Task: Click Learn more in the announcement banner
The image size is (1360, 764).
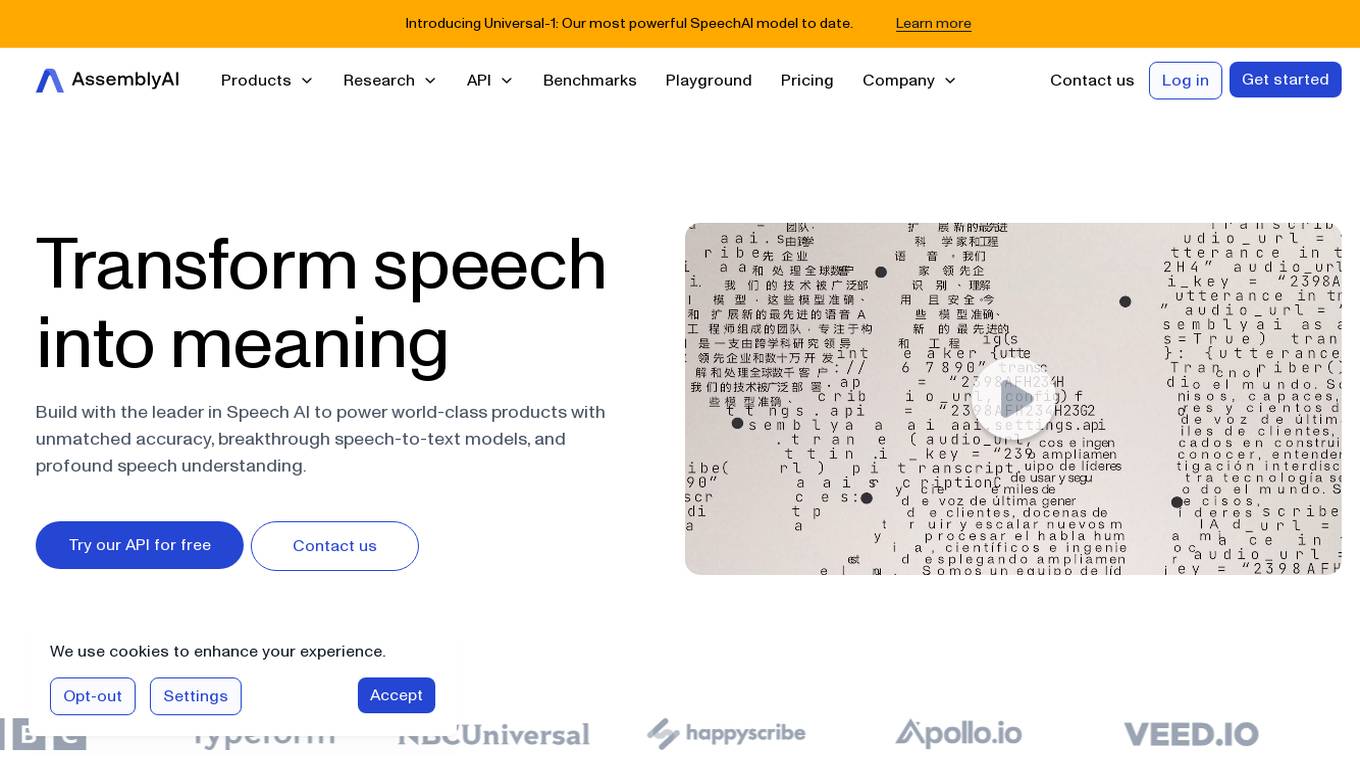Action: coord(933,23)
